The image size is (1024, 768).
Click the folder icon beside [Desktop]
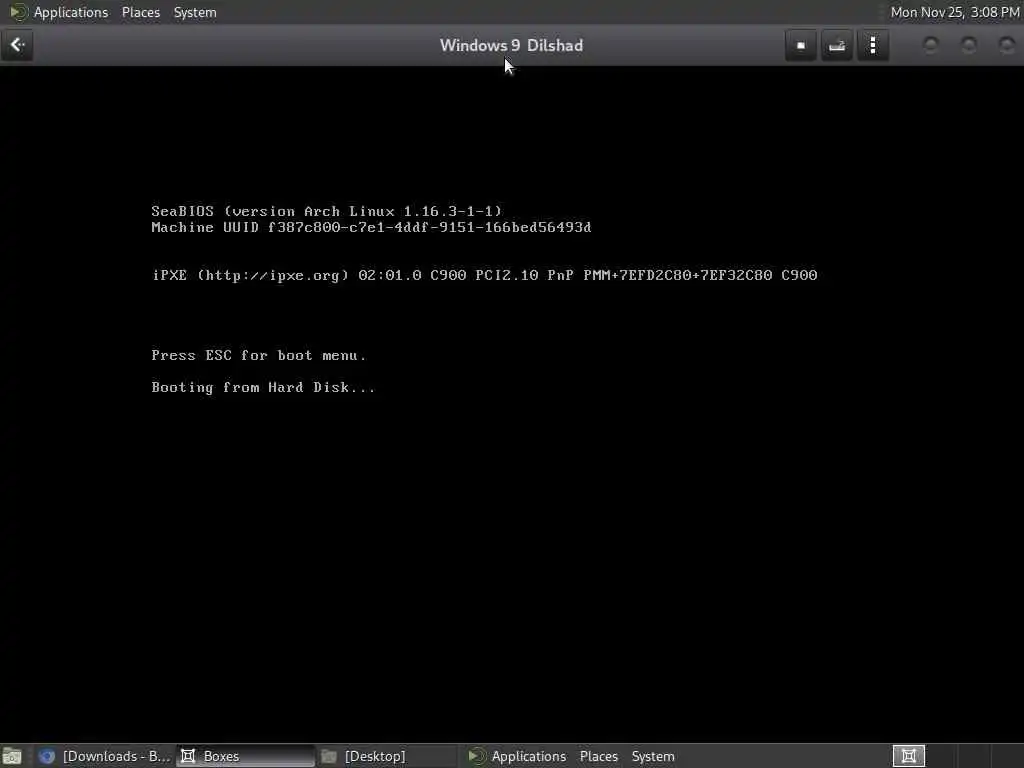pyautogui.click(x=329, y=756)
